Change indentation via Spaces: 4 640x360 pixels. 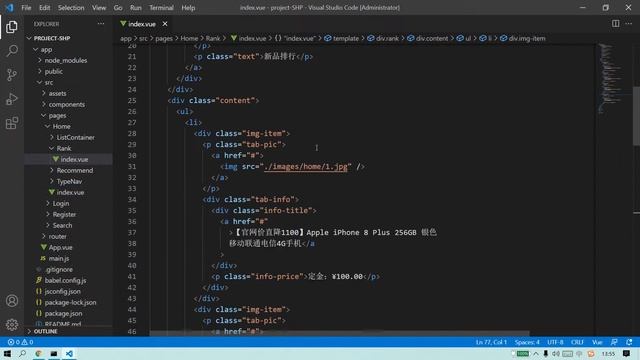(x=527, y=342)
